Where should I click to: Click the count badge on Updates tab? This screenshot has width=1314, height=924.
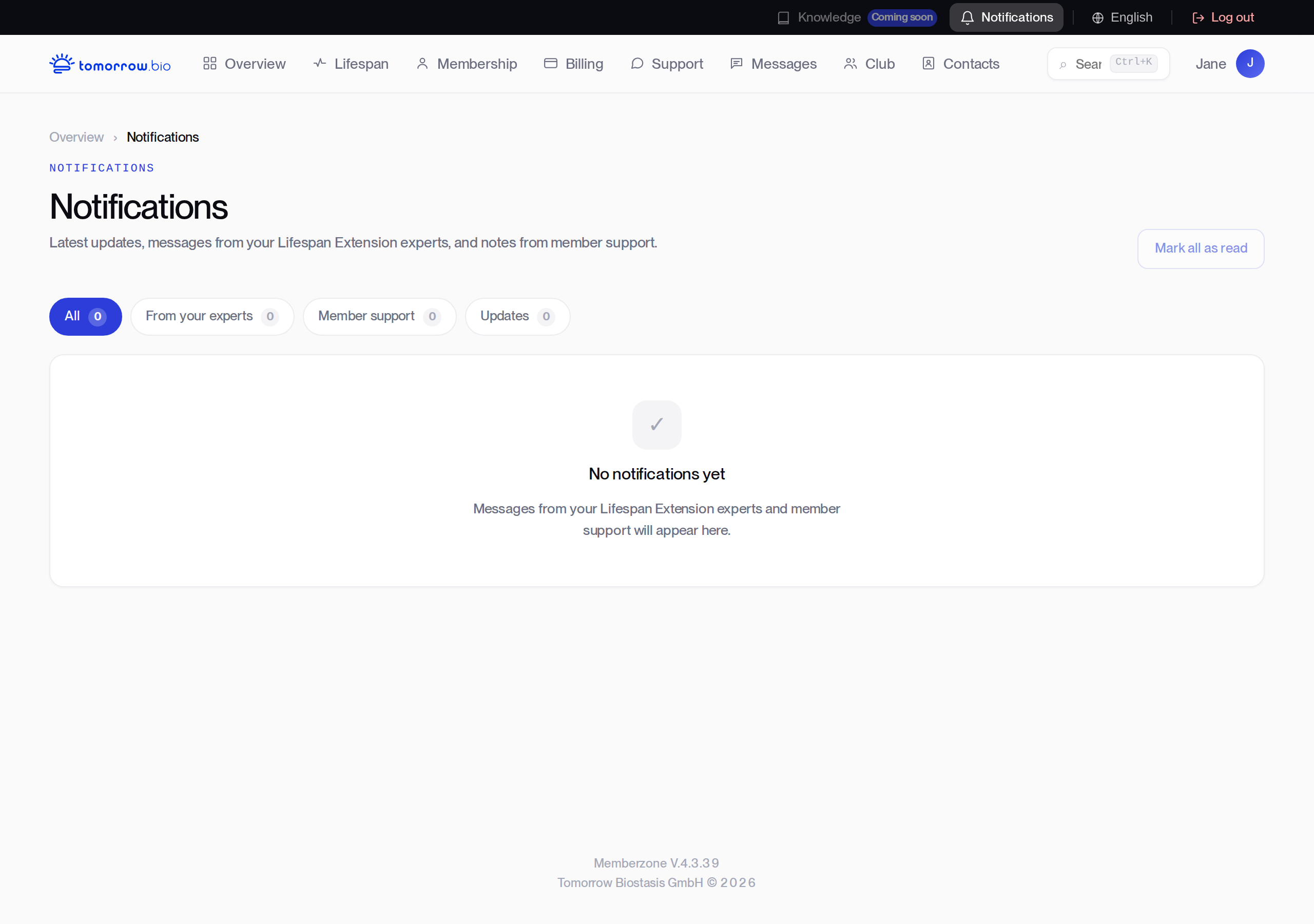click(x=546, y=317)
